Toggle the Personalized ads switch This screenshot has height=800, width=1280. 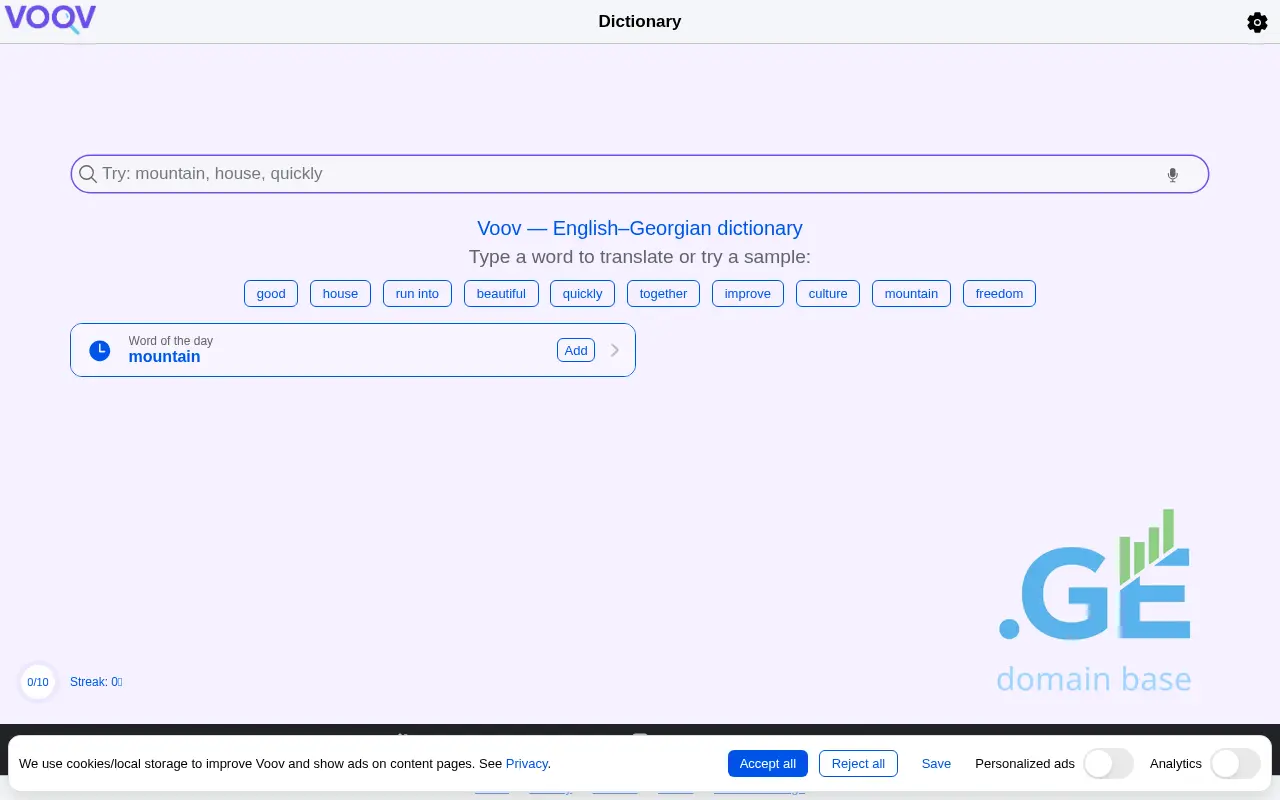(x=1108, y=764)
